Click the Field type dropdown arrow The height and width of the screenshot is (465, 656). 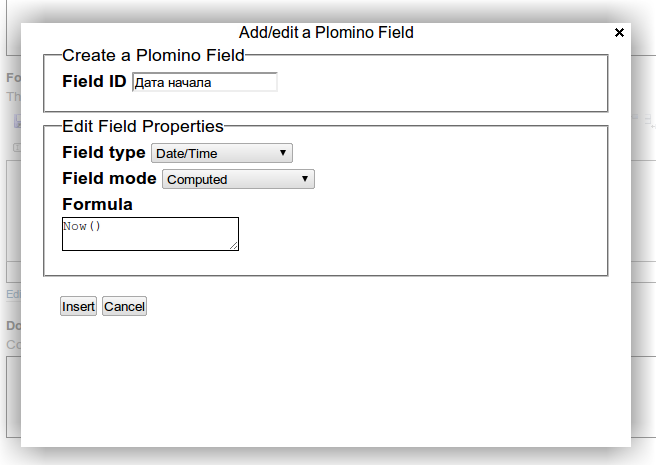click(x=283, y=153)
